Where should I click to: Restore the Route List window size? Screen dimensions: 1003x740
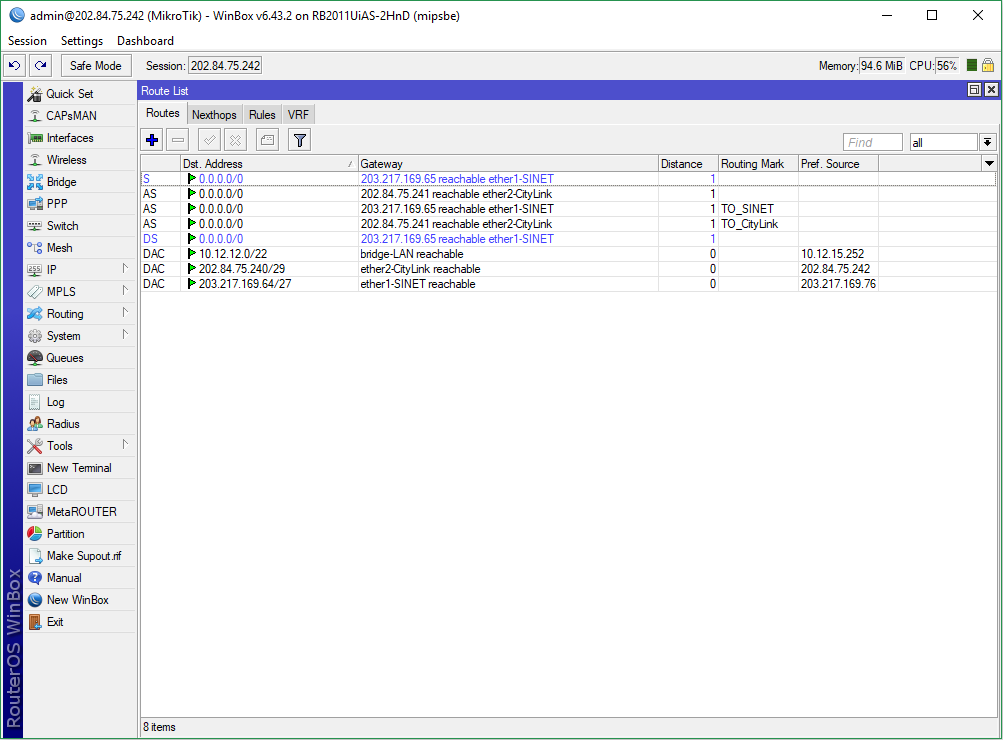(x=974, y=90)
